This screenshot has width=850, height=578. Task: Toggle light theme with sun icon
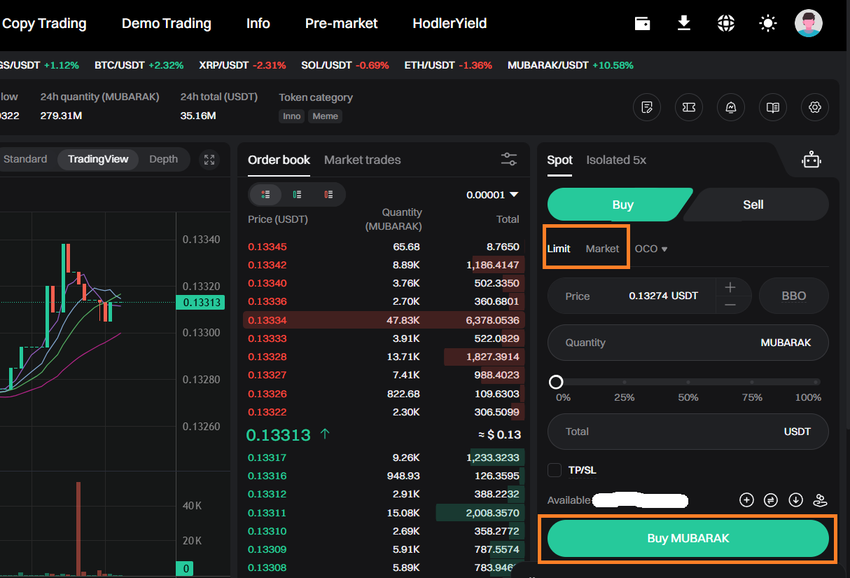pos(767,23)
